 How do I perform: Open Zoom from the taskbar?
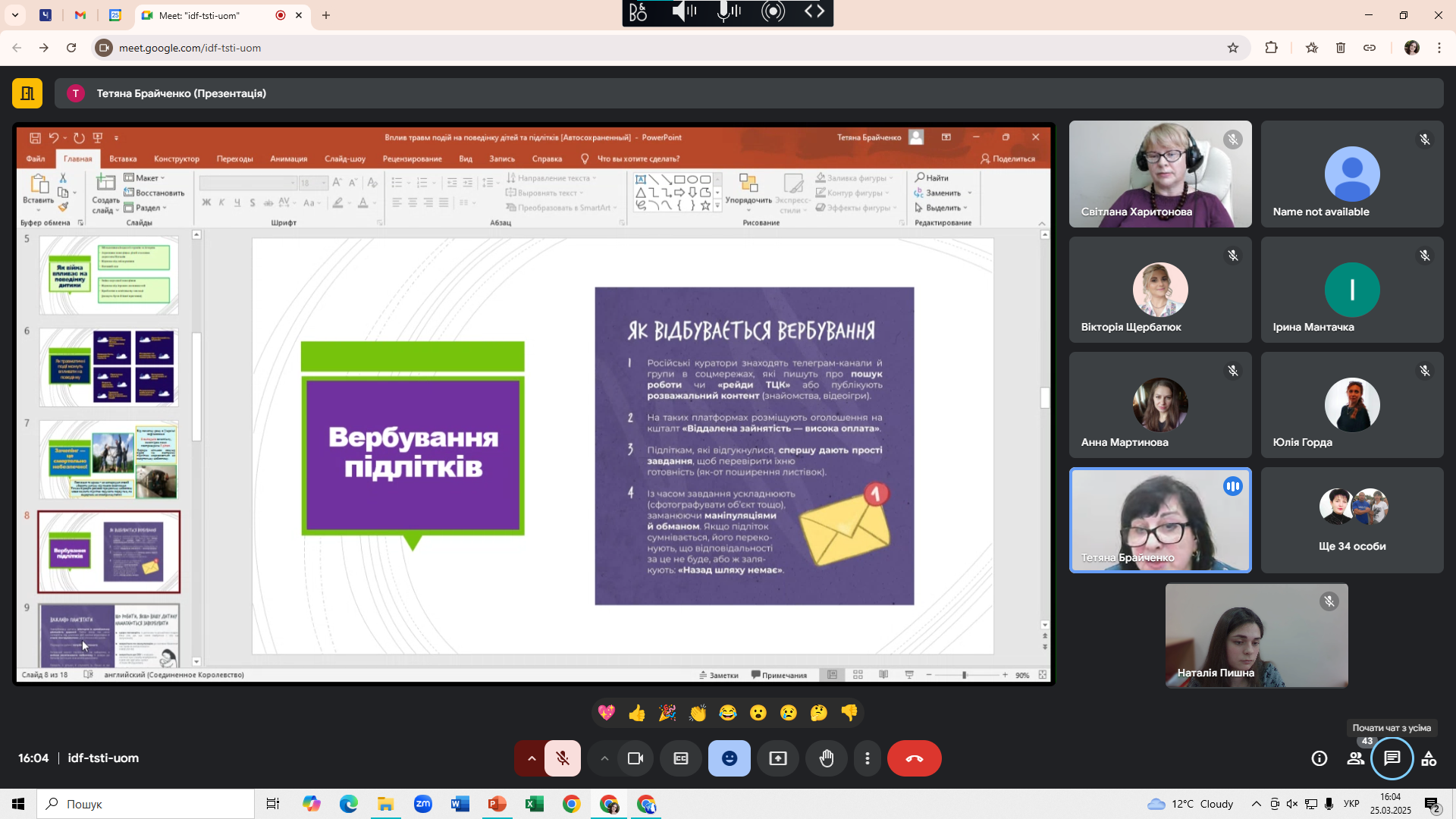[423, 804]
